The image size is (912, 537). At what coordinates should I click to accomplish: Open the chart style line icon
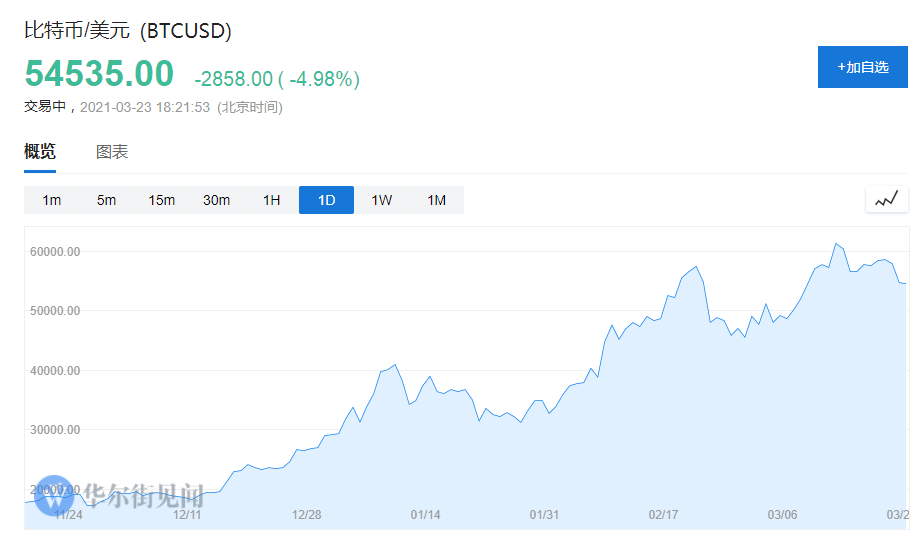pos(886,199)
